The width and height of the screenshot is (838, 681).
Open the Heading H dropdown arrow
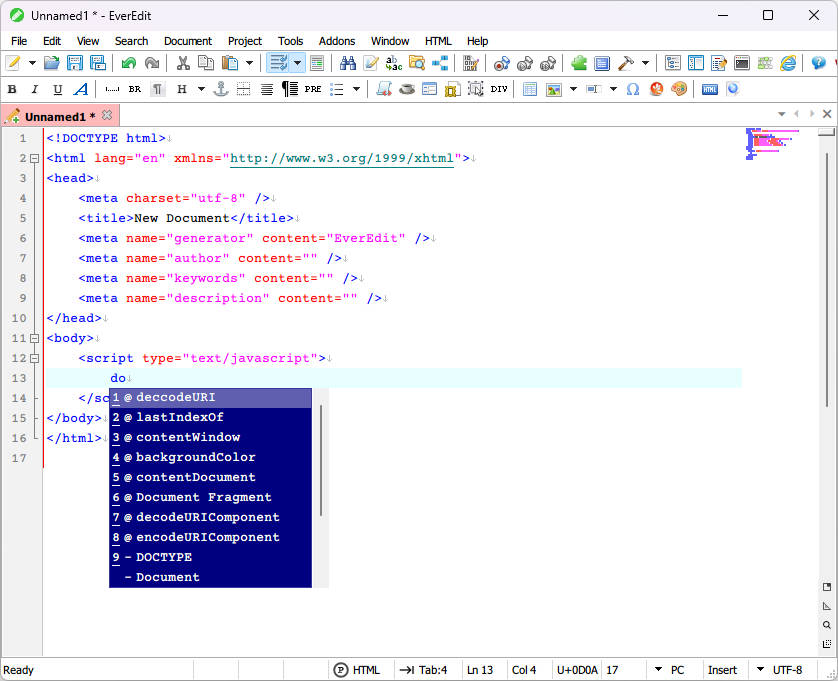coord(201,89)
